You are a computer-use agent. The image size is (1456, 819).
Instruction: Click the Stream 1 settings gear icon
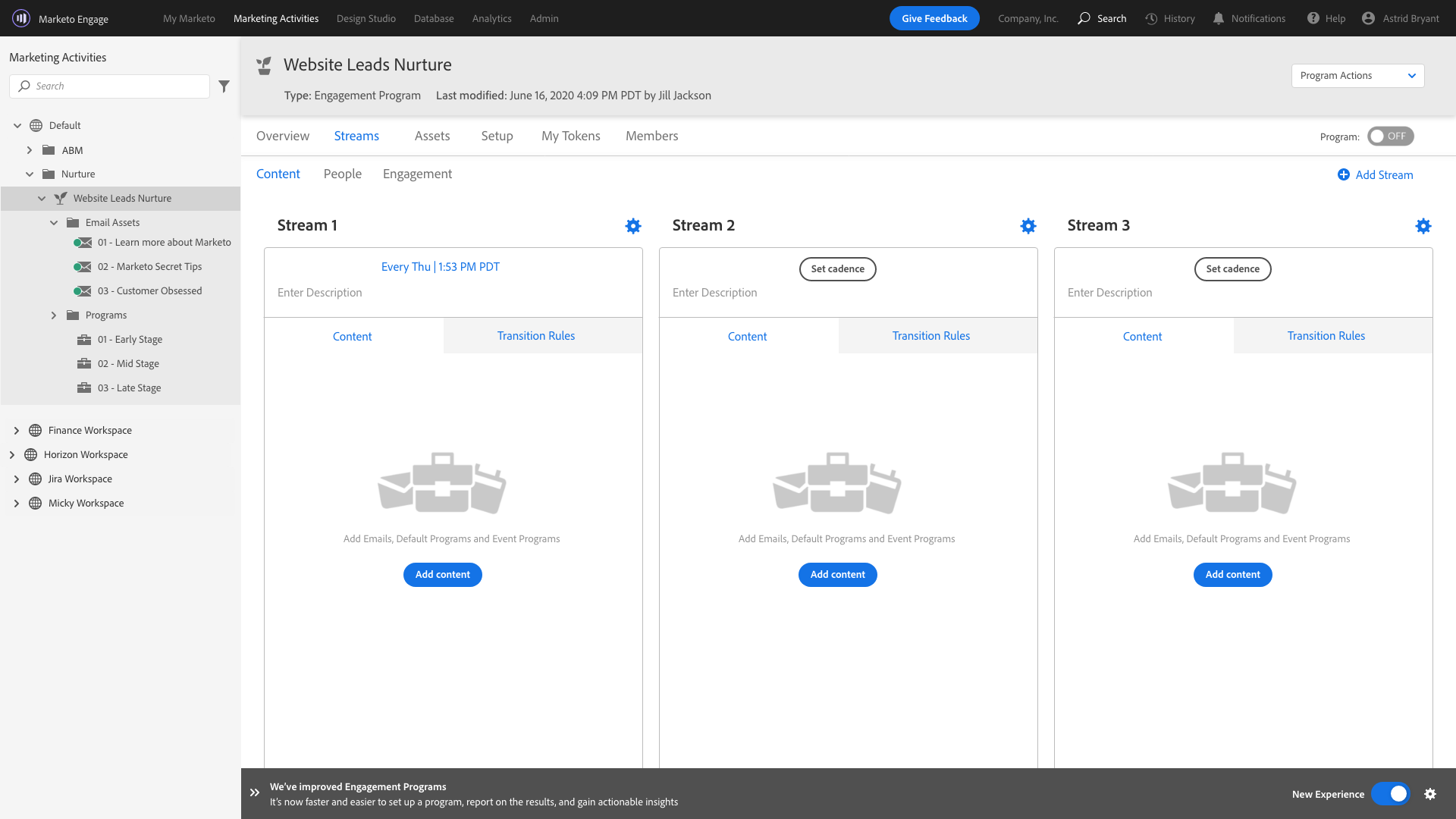(633, 226)
